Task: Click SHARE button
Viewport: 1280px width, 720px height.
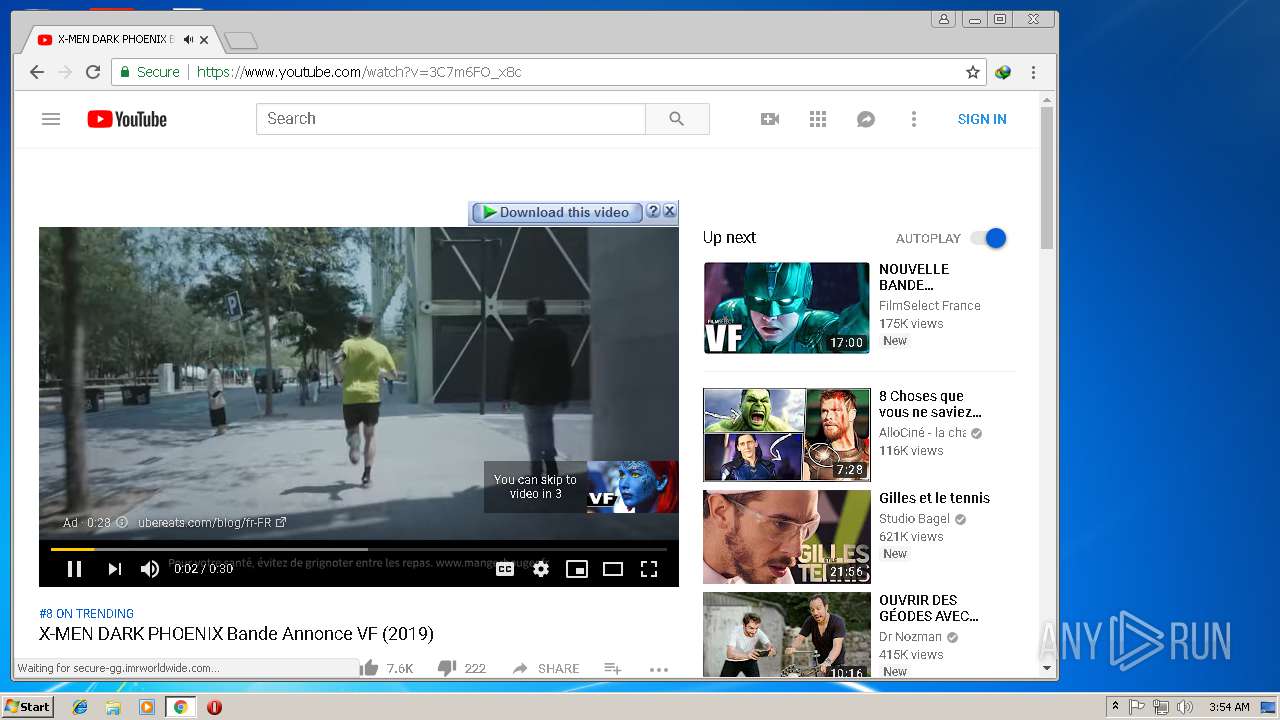Action: pyautogui.click(x=546, y=668)
